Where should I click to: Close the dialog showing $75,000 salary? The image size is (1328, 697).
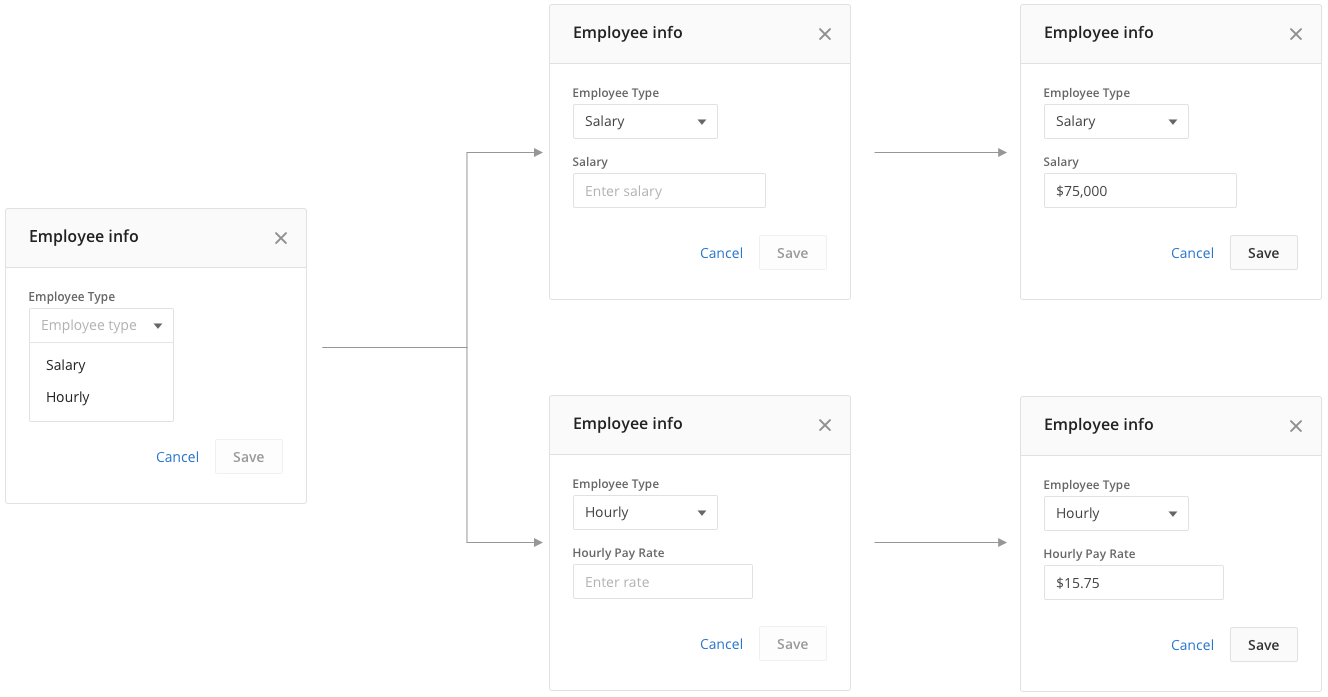[1296, 34]
